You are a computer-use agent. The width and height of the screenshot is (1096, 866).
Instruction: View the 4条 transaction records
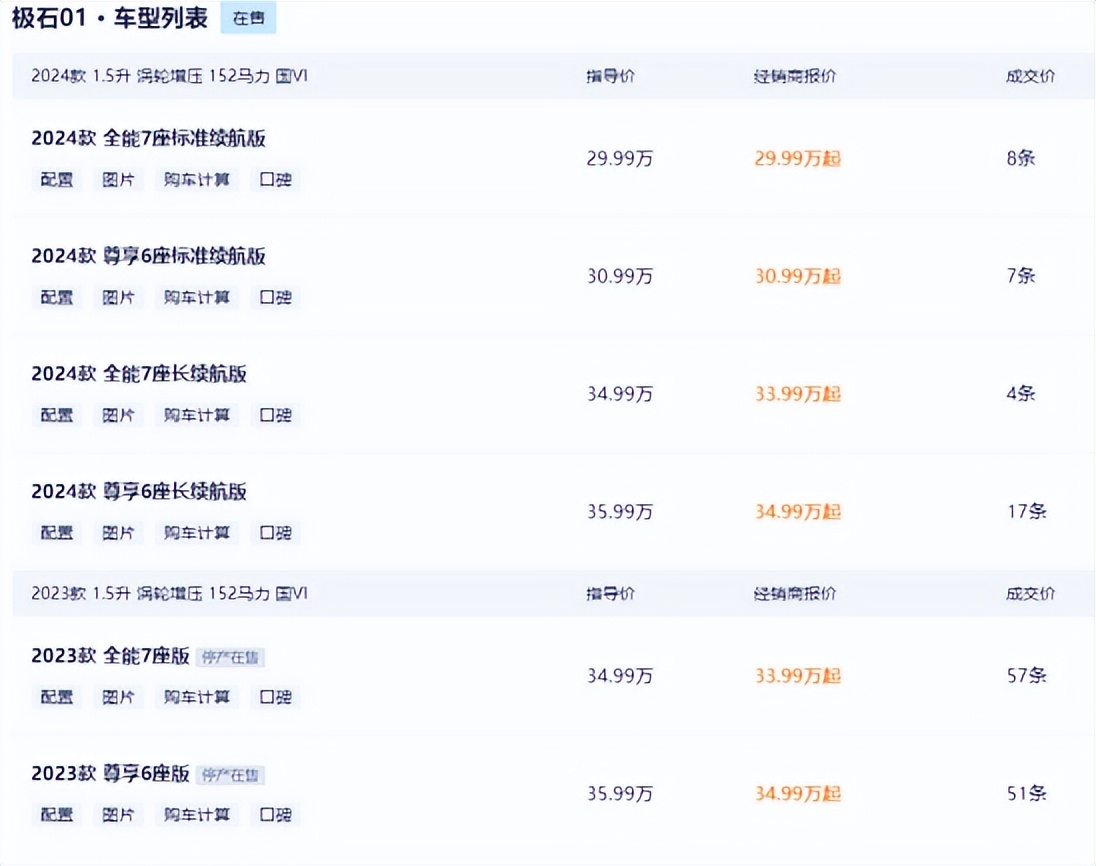[1021, 394]
